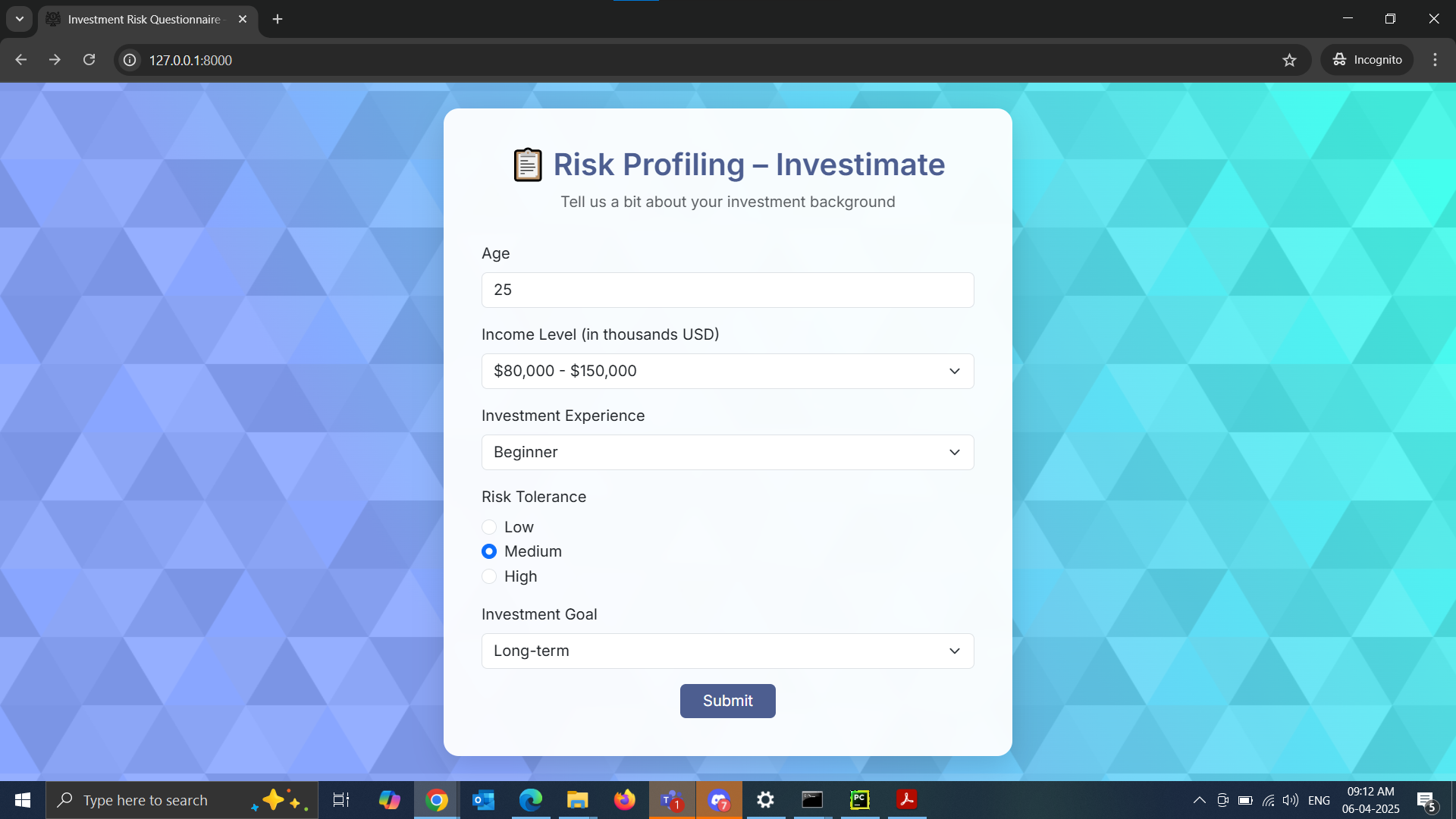The width and height of the screenshot is (1456, 819).
Task: Go back using the back arrow
Action: (x=21, y=60)
